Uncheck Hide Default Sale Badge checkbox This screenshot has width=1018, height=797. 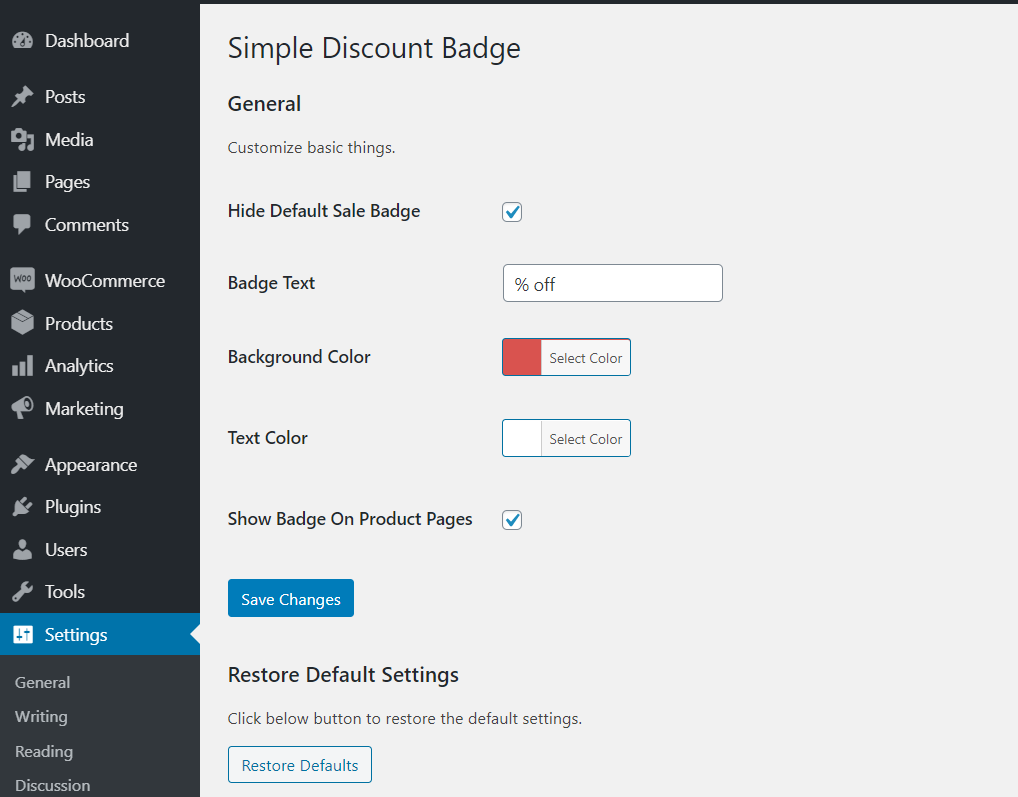click(x=512, y=212)
